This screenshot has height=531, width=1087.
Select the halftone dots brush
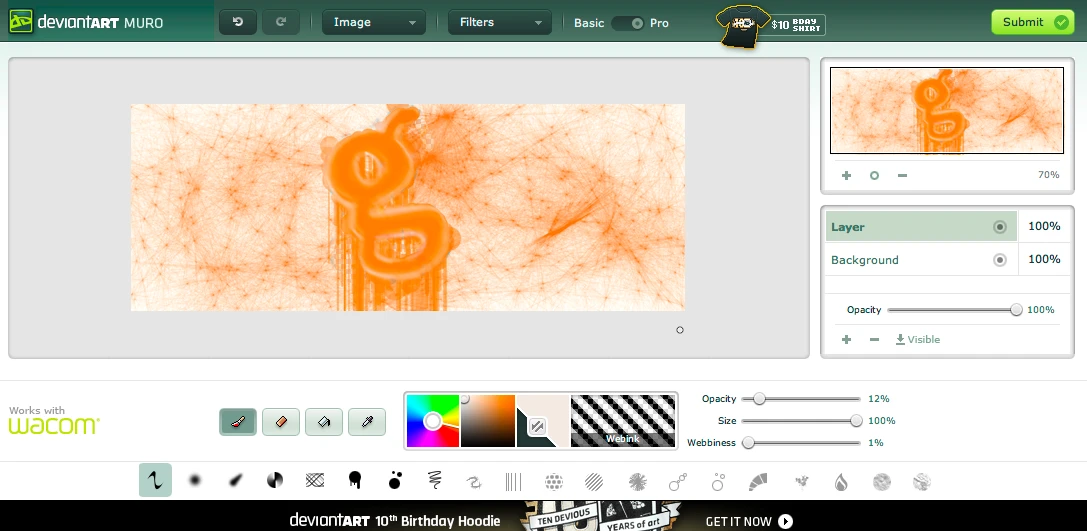553,481
